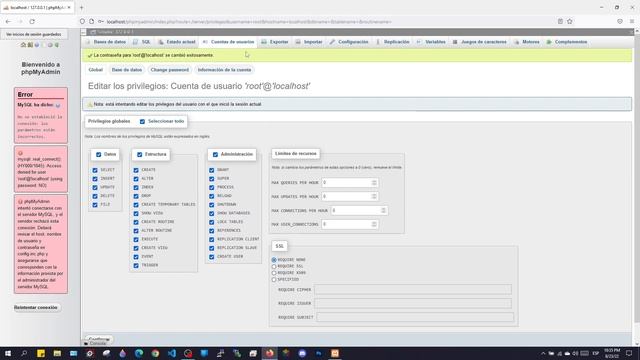Toggle the Seleccionar todo checkbox

(142, 122)
